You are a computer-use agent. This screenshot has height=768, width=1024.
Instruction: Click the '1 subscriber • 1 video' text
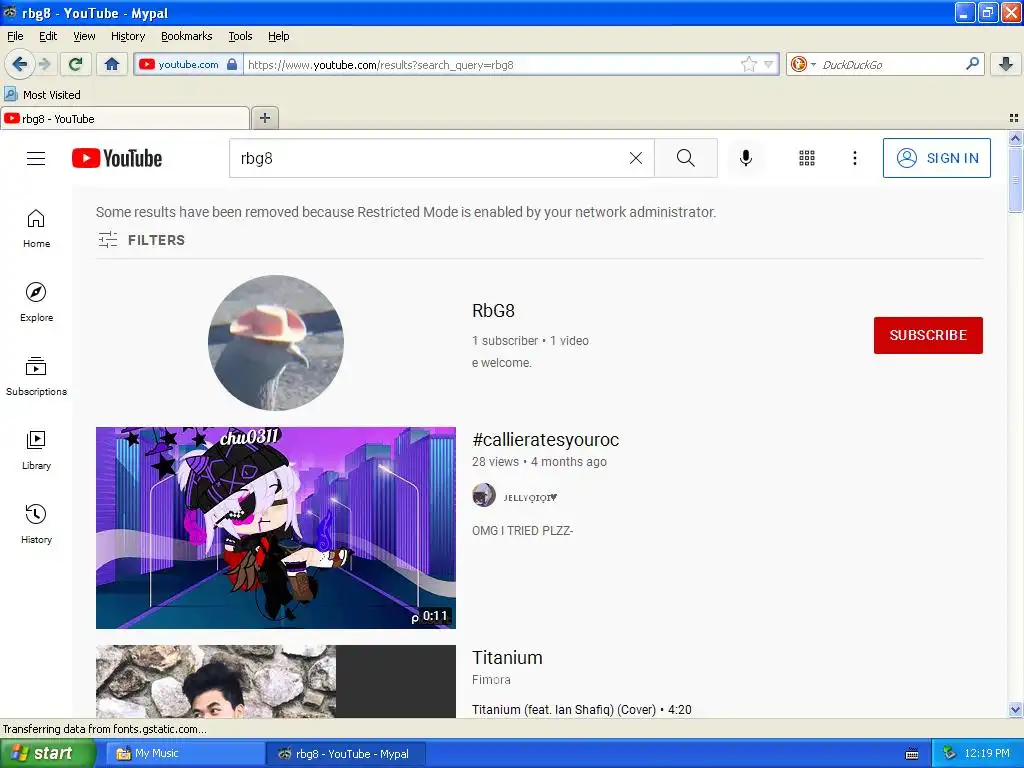coord(530,340)
